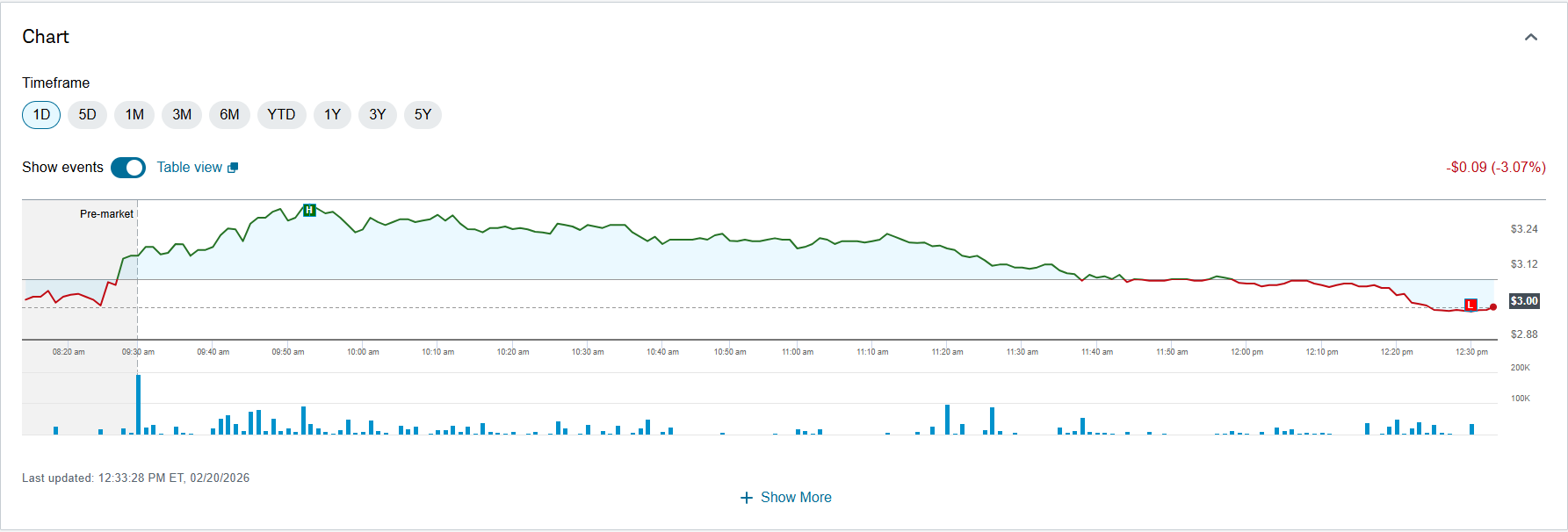Switch to the 1M timeframe
The width and height of the screenshot is (1568, 532).
(x=134, y=115)
